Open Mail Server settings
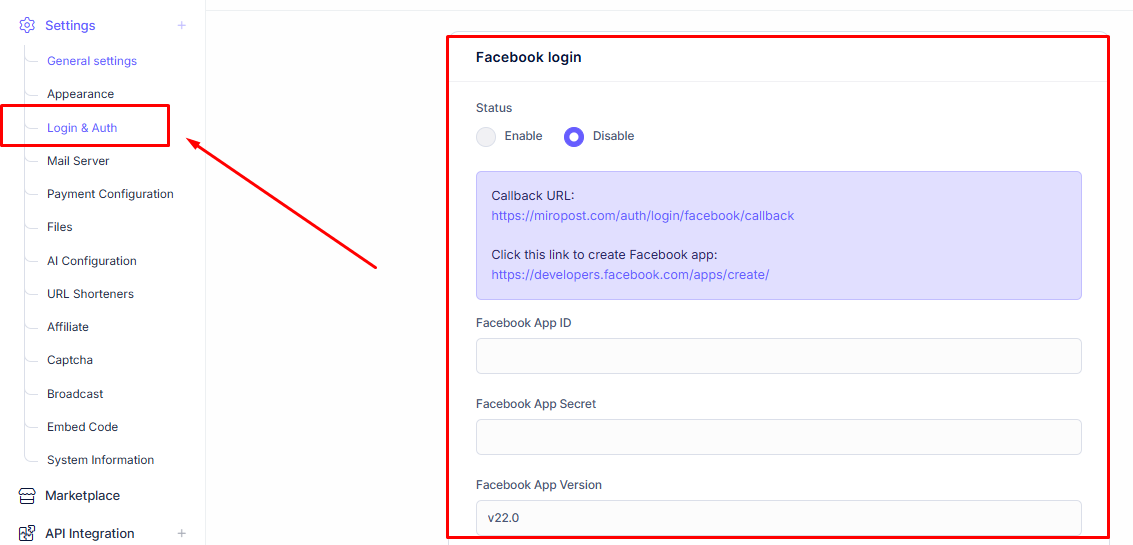 (78, 160)
